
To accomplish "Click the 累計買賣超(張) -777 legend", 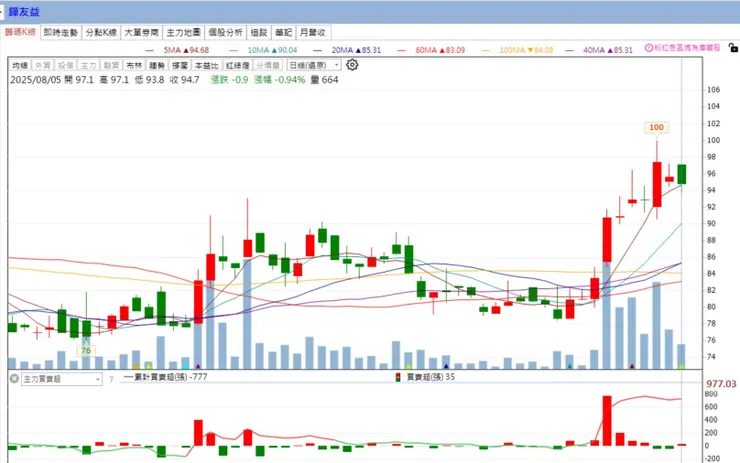I will 165,377.
